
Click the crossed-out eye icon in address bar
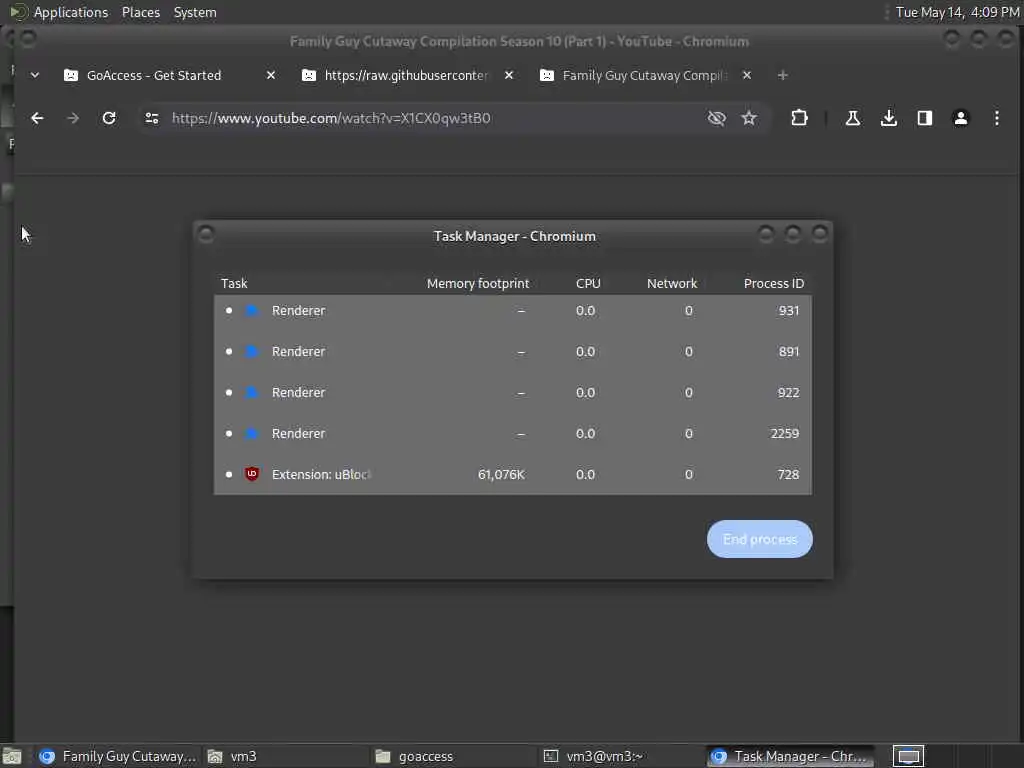coord(716,118)
